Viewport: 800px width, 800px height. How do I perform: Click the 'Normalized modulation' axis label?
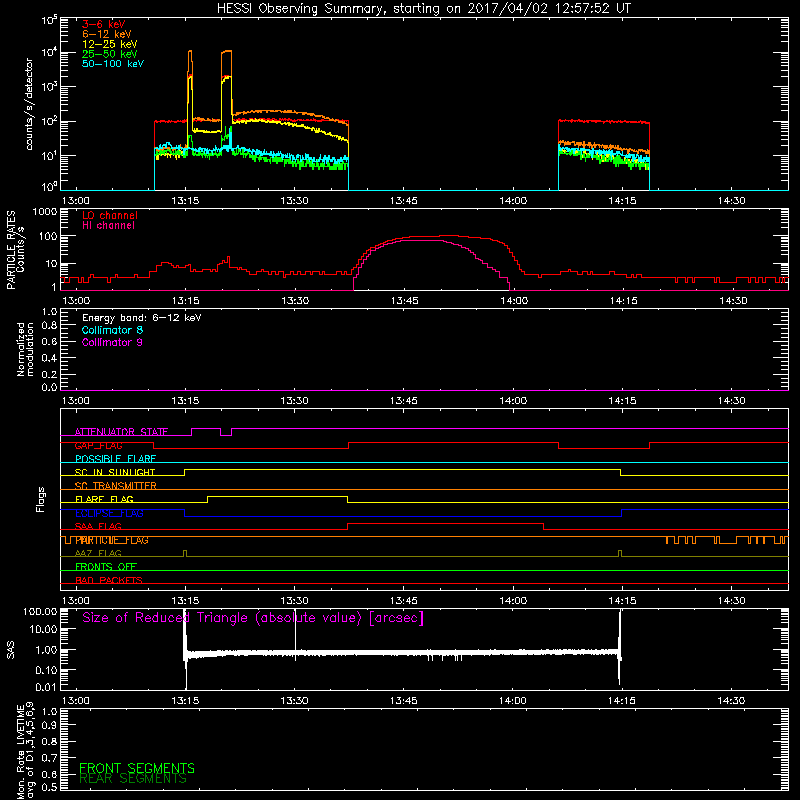point(25,349)
